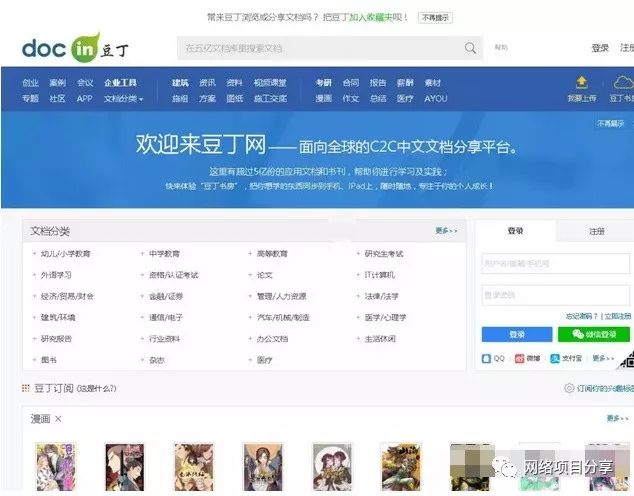Viewport: 634px width, 496px height.
Task: Open the cloud 豆丁书房 icon
Action: pos(623,82)
